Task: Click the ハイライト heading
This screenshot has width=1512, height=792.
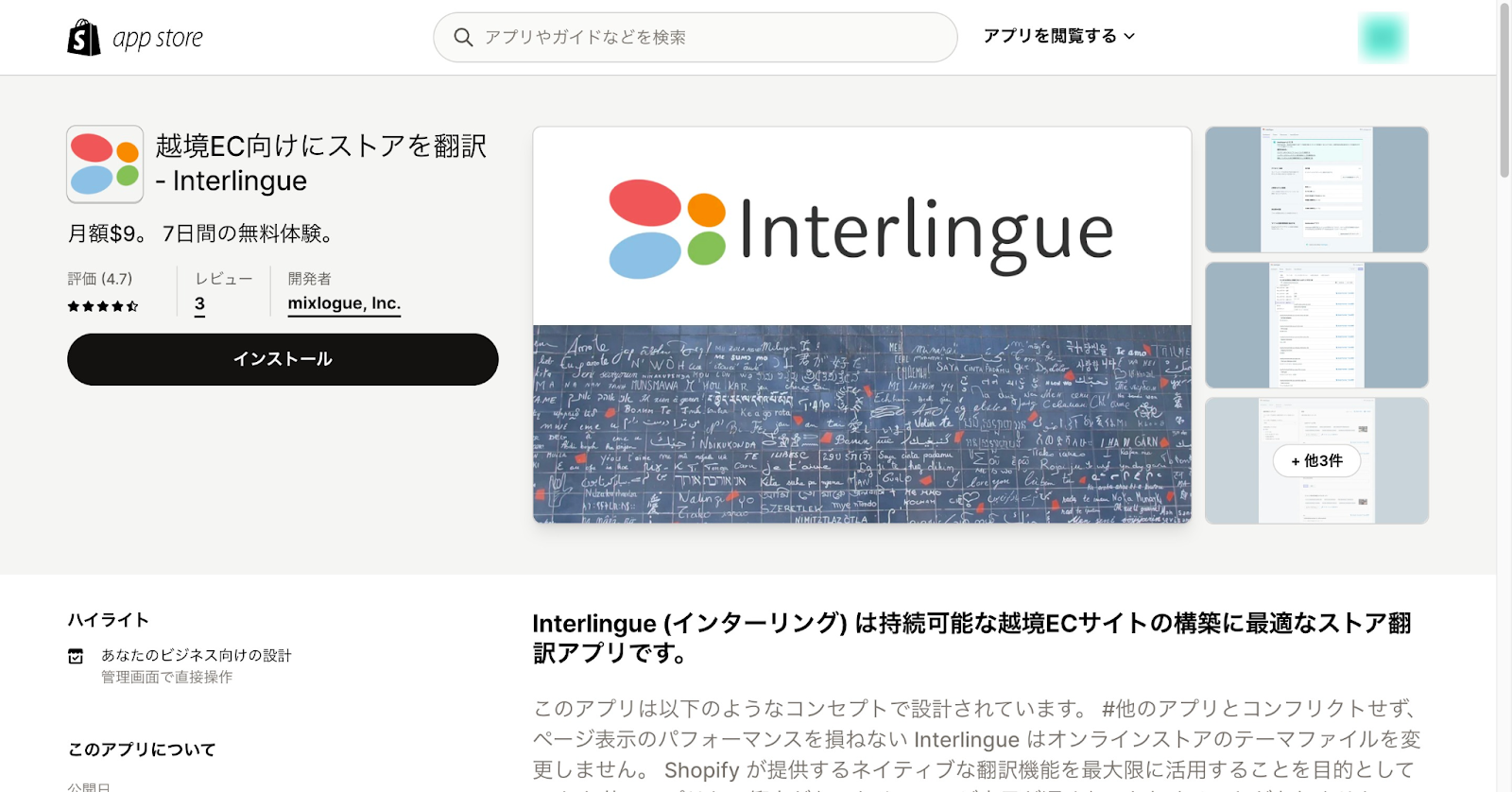Action: click(108, 620)
